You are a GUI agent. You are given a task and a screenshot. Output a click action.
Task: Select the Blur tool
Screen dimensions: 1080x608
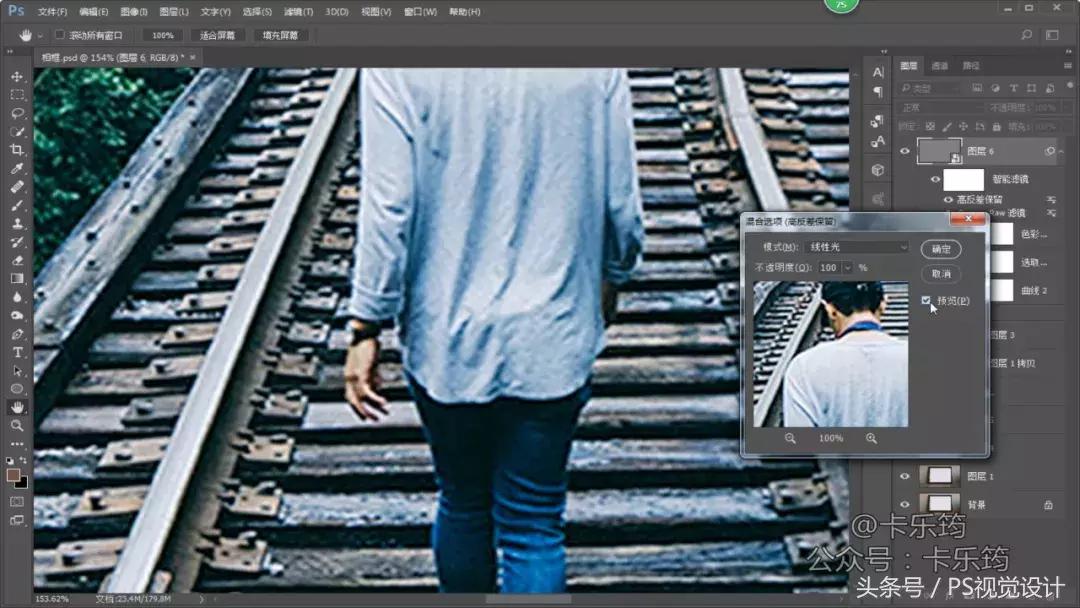coord(17,297)
